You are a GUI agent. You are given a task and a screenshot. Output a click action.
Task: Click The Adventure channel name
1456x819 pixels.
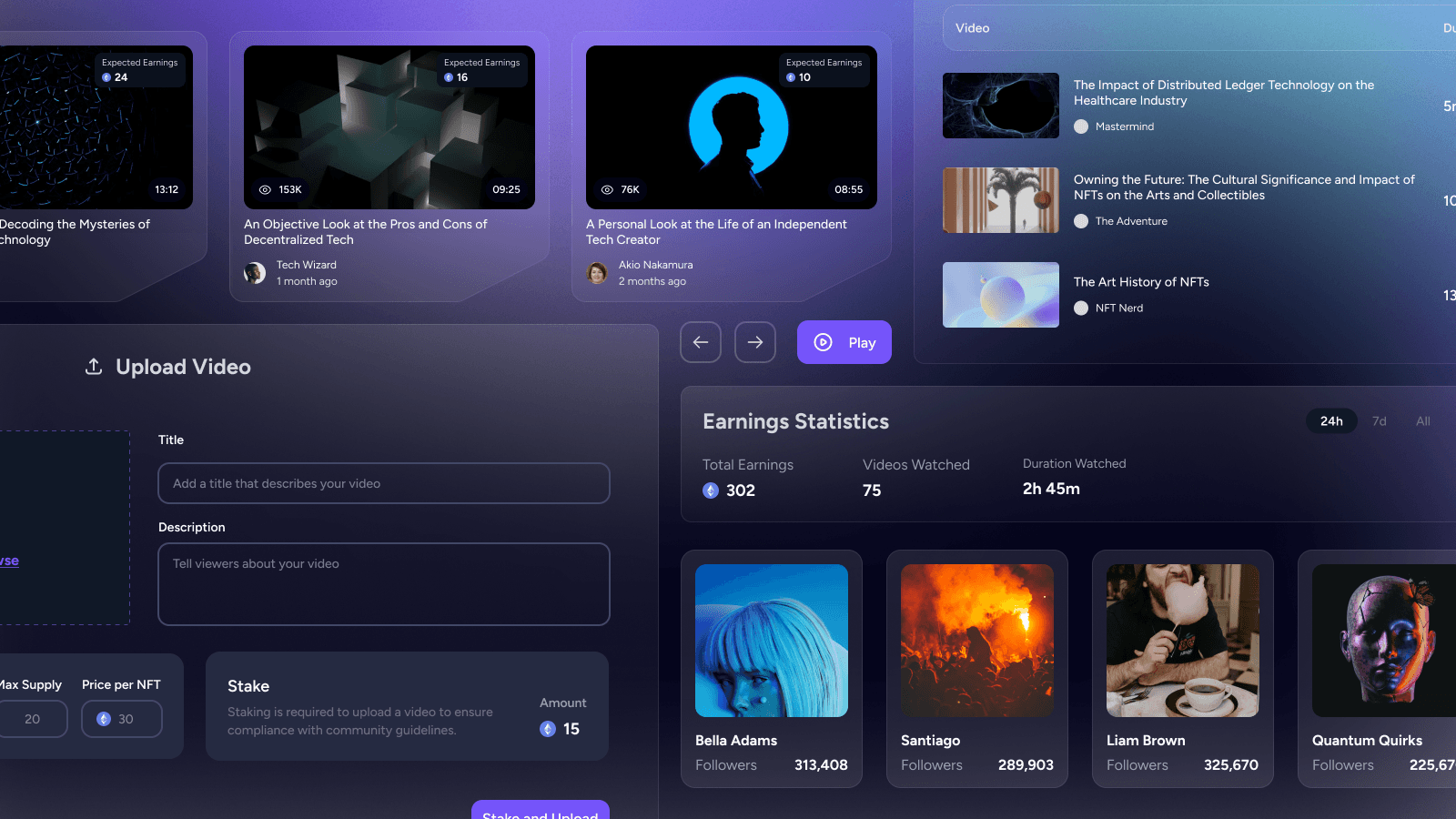pyautogui.click(x=1131, y=221)
